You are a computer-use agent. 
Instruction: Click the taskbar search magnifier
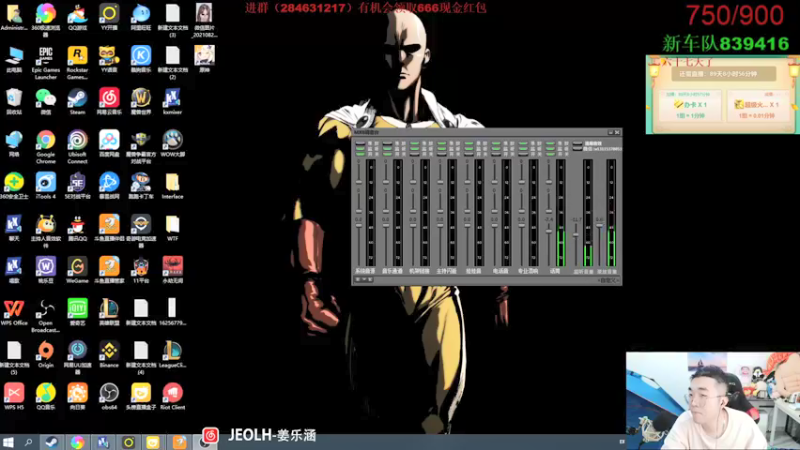pos(28,442)
